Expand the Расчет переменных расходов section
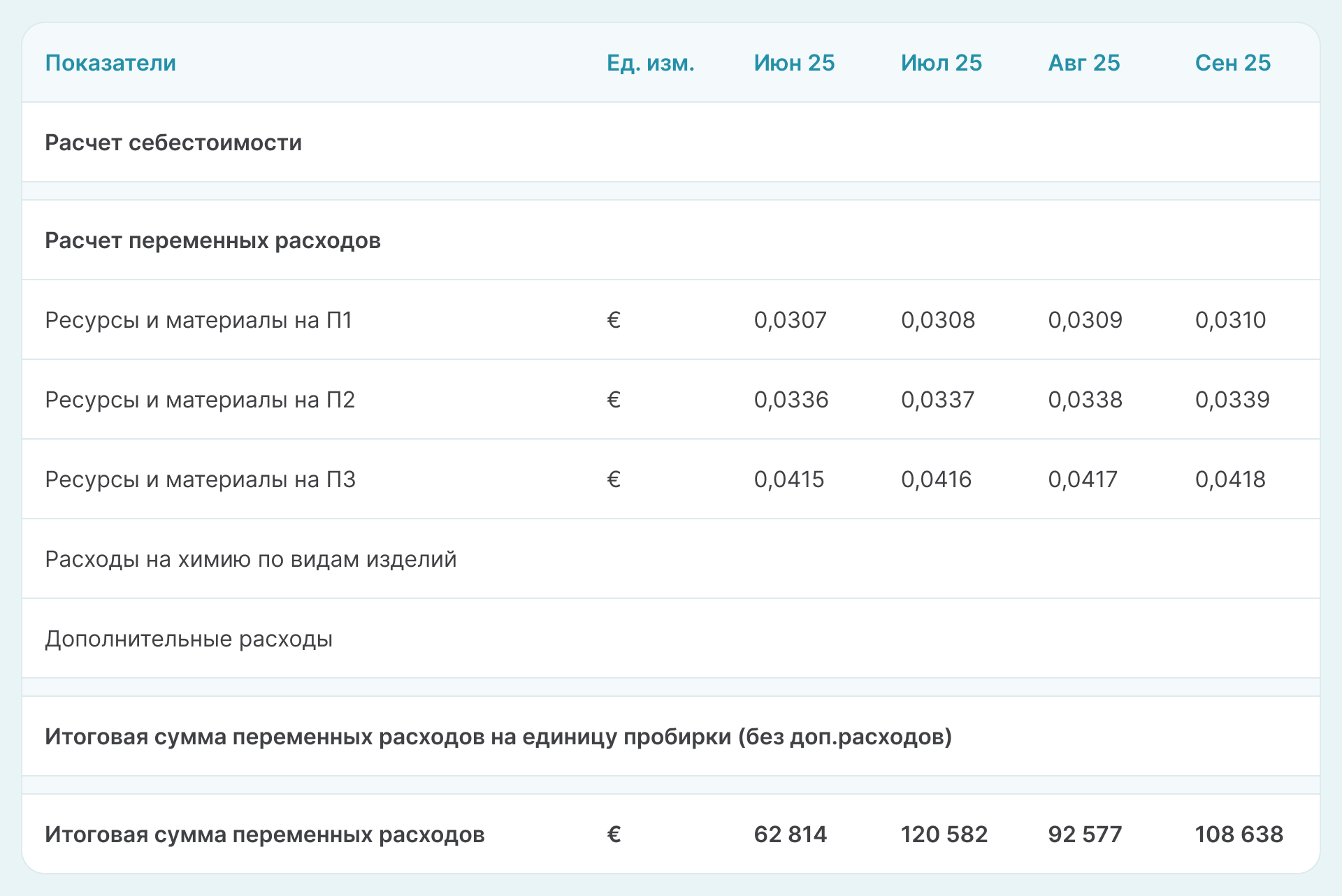Screen dimensions: 1342x896 (x=212, y=240)
